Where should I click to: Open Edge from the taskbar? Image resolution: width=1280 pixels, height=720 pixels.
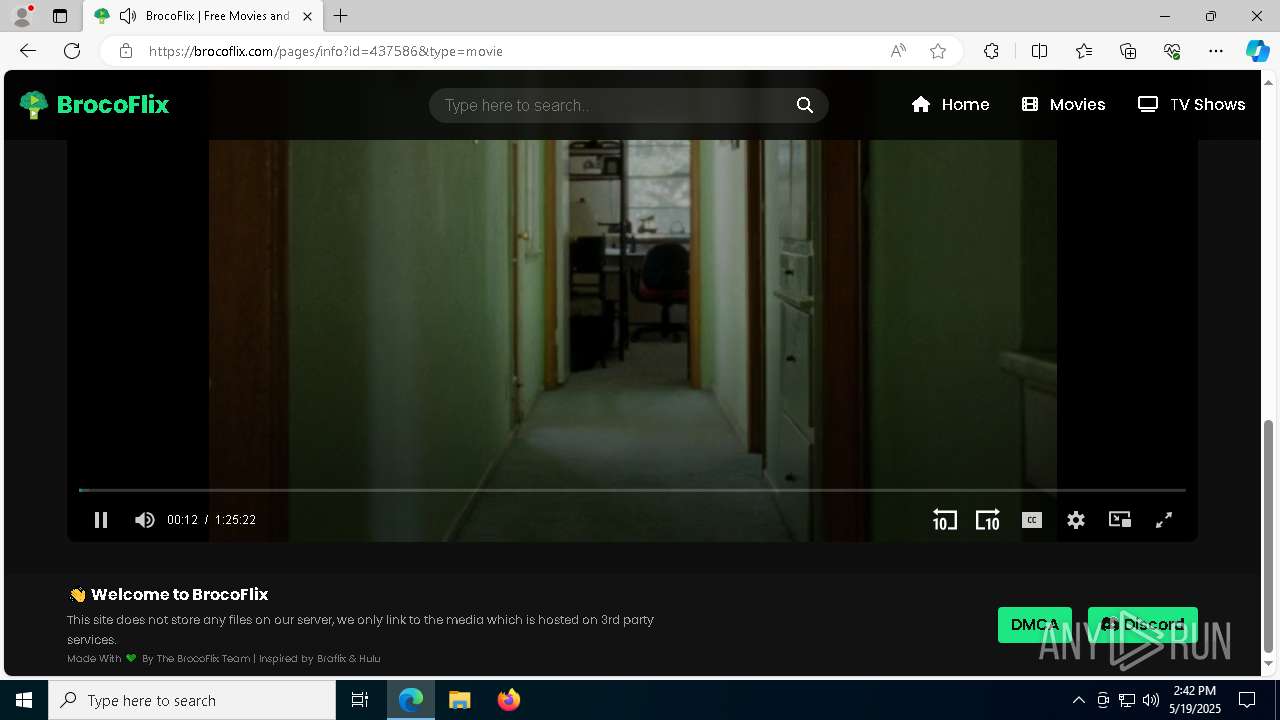tap(411, 700)
